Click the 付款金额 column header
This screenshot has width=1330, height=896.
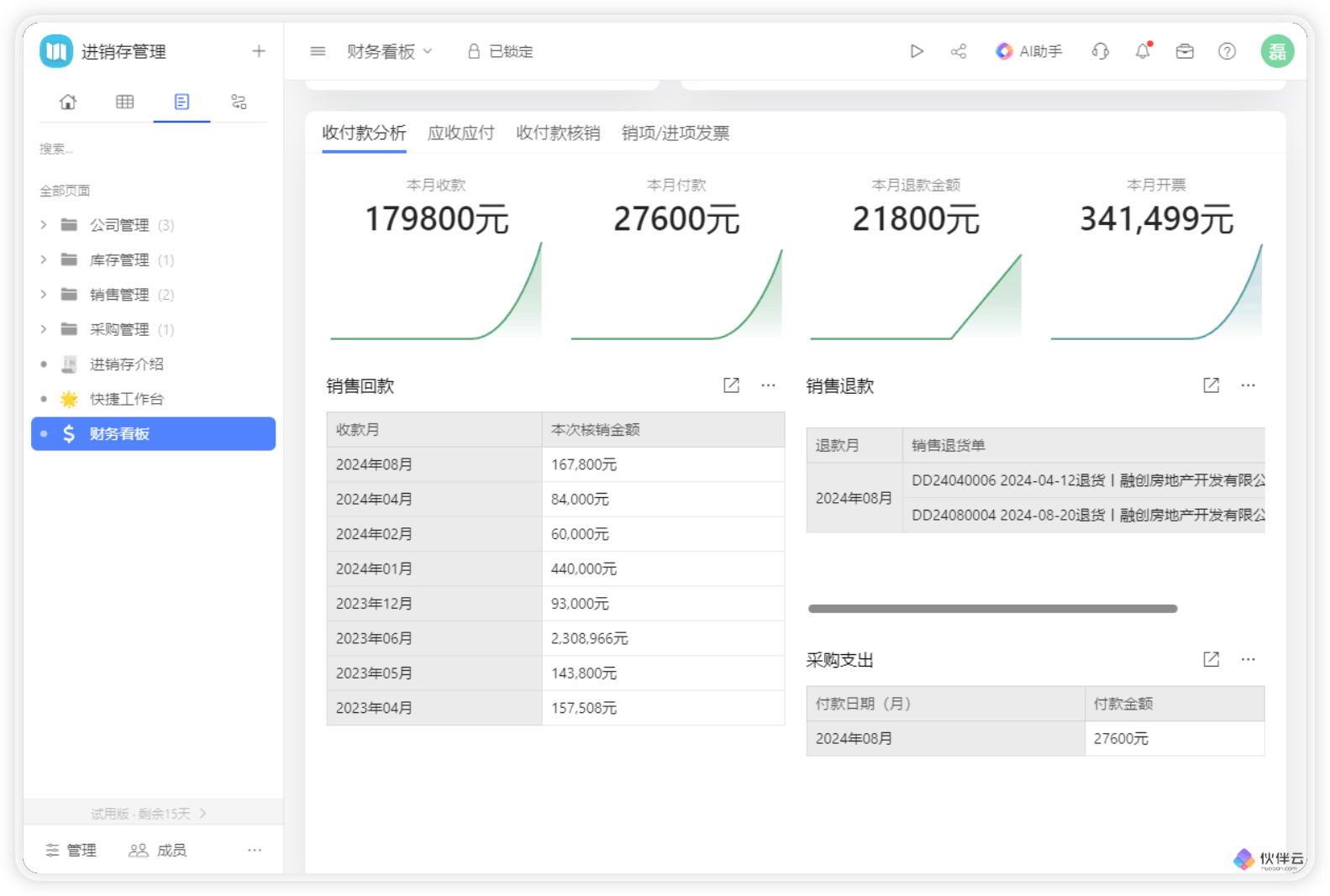[1175, 704]
